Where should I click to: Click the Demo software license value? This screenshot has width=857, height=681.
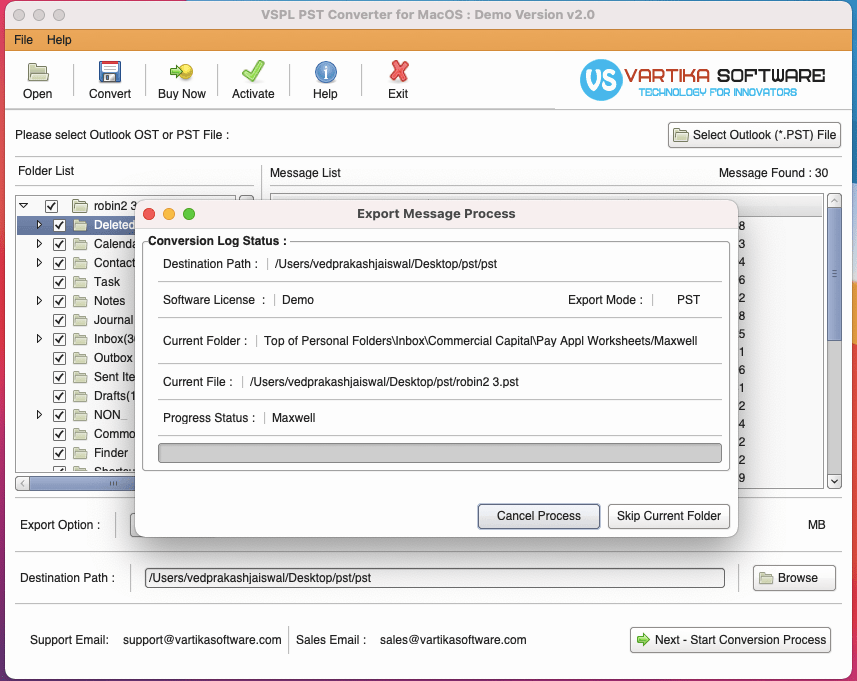298,300
